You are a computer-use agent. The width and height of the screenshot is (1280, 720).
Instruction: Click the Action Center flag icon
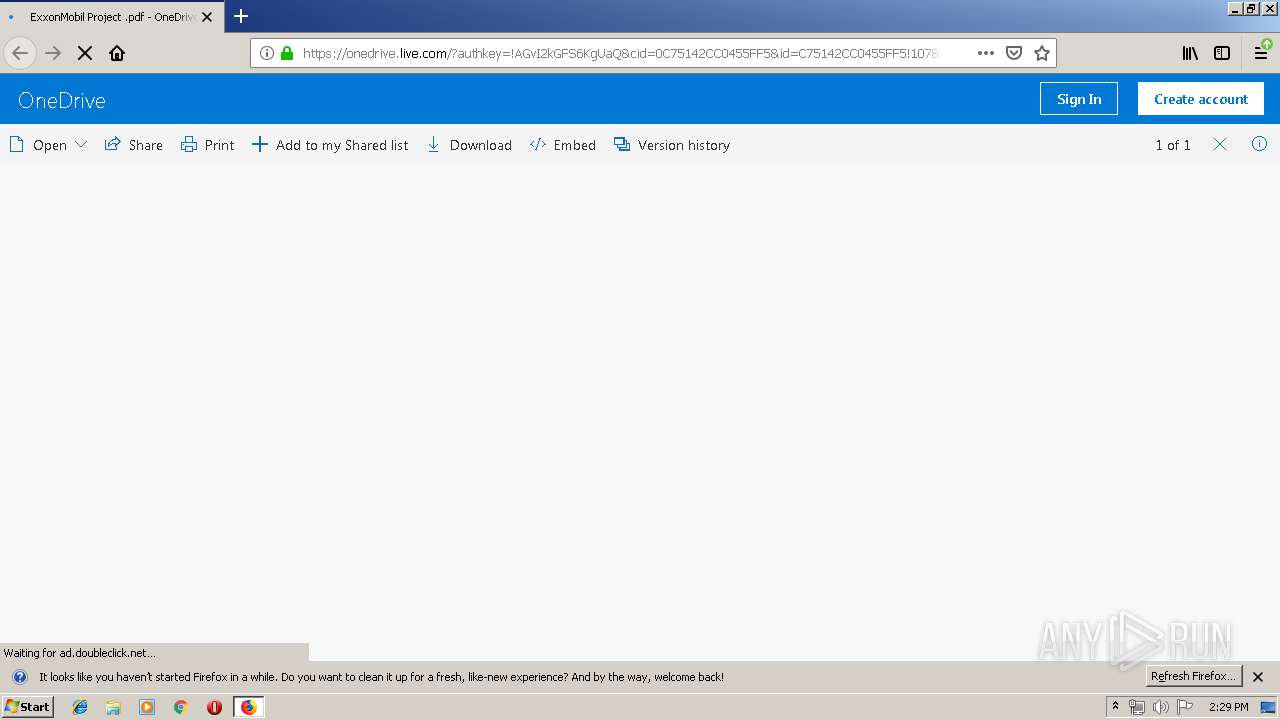coord(1185,707)
